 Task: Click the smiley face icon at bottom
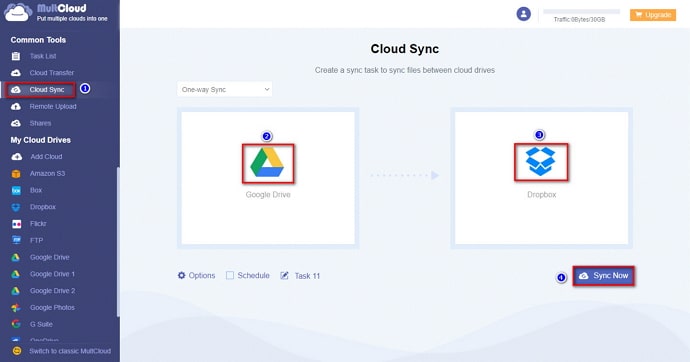(17, 351)
